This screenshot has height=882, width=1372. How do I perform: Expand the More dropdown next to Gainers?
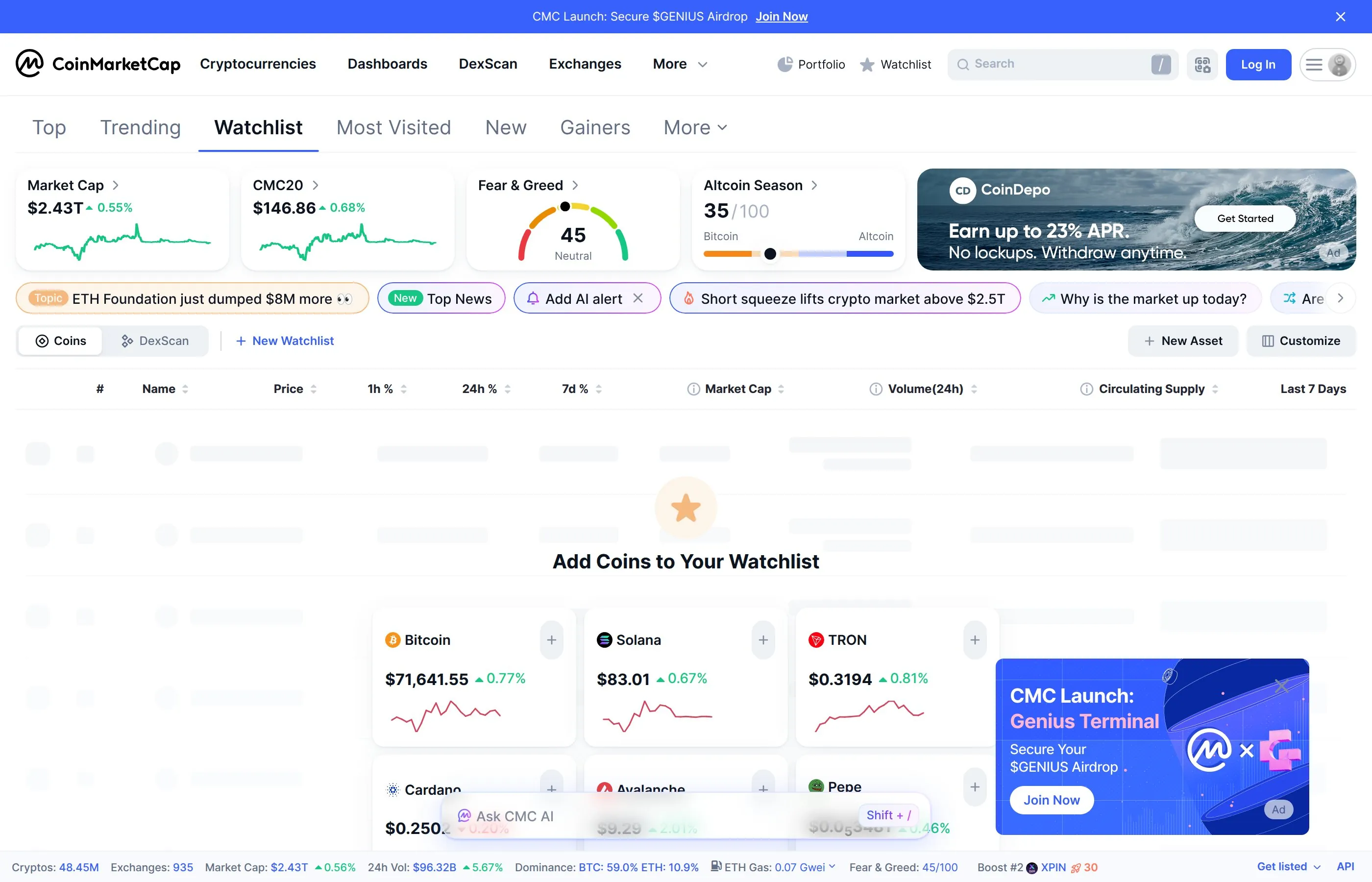click(695, 127)
